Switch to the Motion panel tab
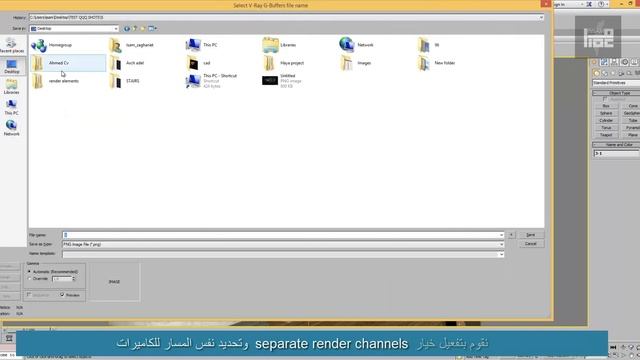 624,62
